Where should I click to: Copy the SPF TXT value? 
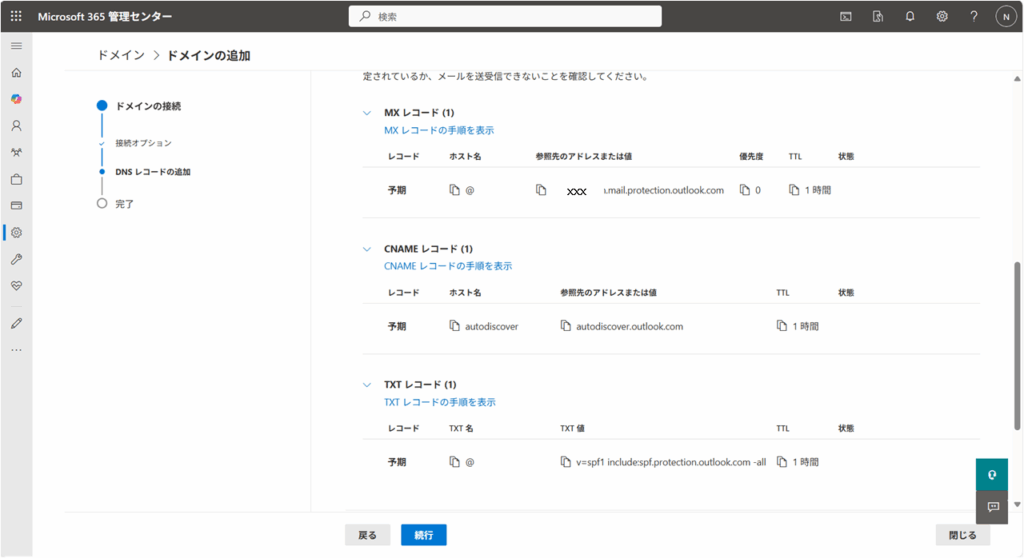click(566, 462)
